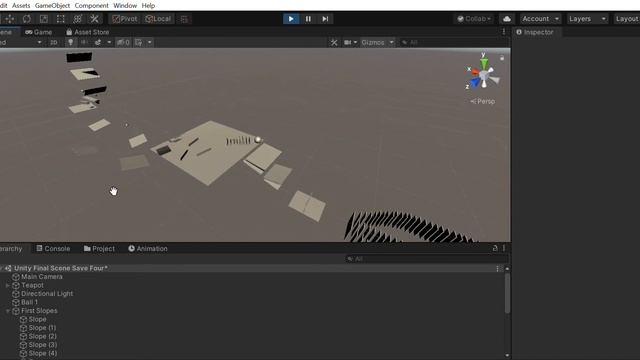Viewport: 640px width, 360px height.
Task: Toggle Persp projection label
Action: point(483,101)
